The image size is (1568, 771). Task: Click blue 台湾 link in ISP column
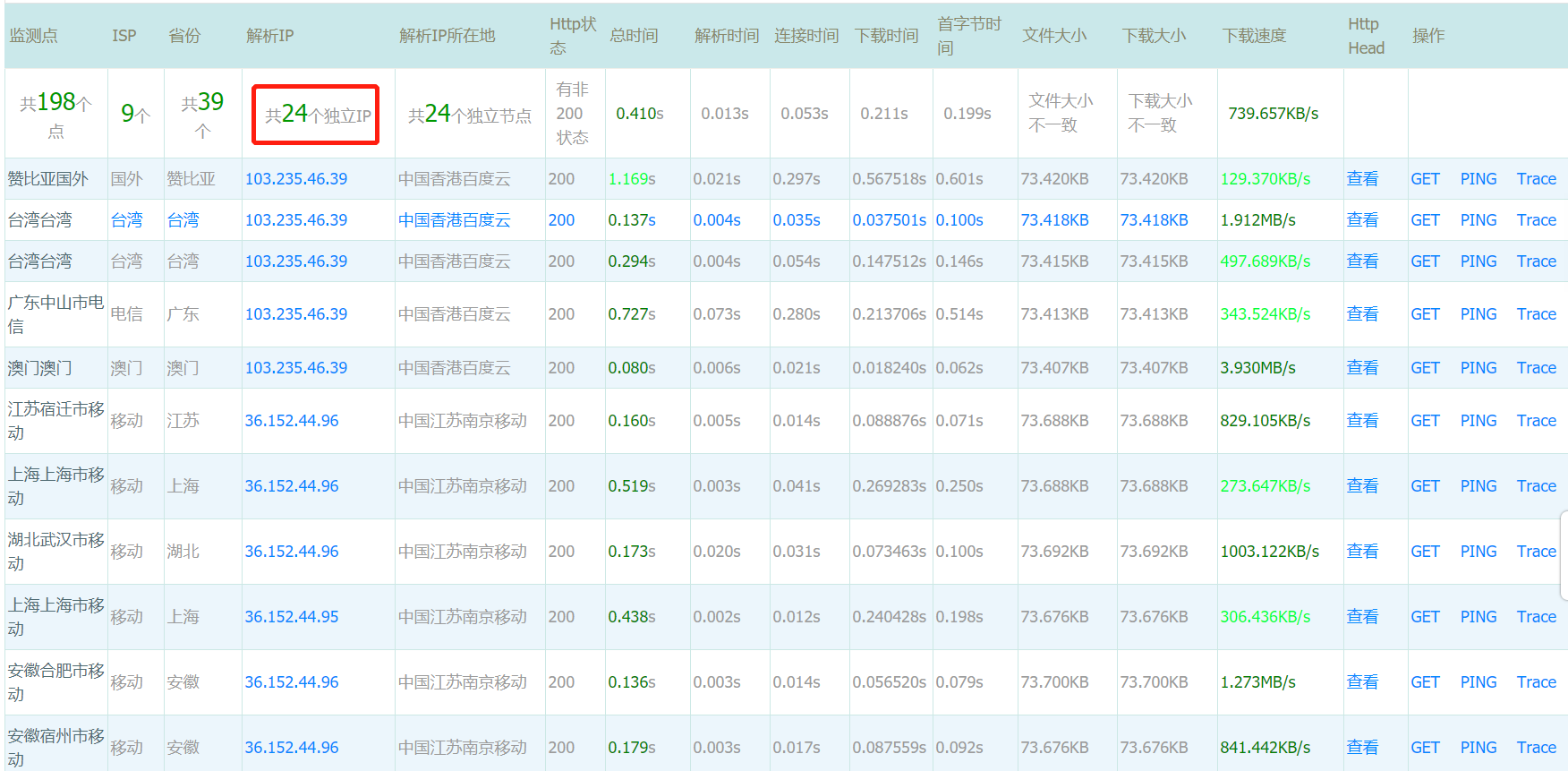click(x=127, y=220)
